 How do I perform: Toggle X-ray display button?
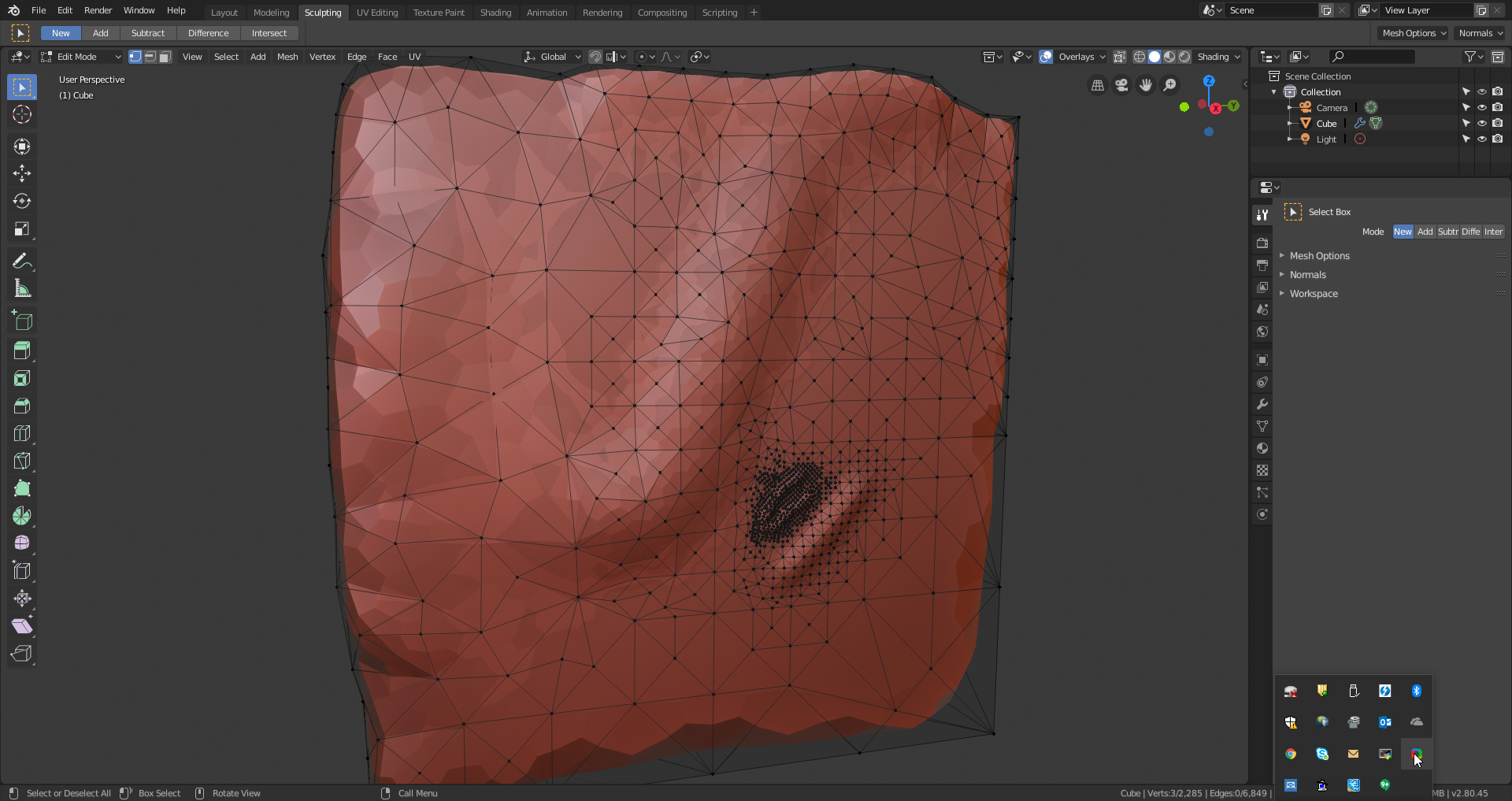(x=1119, y=57)
